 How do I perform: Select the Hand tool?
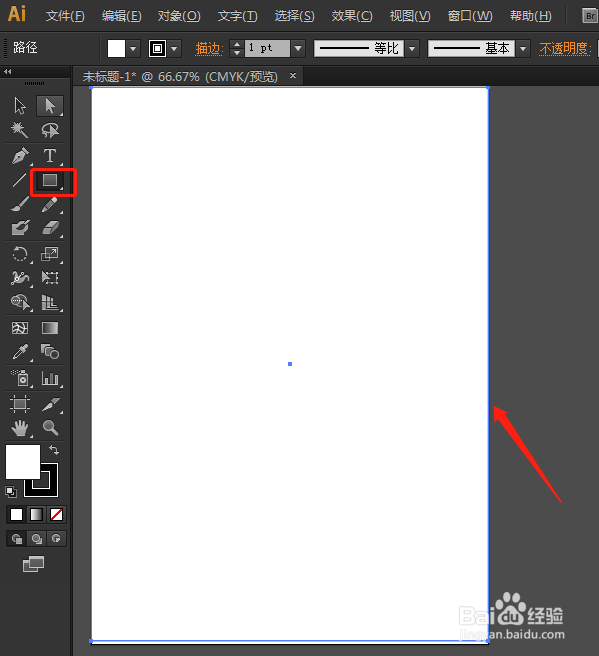(x=20, y=428)
